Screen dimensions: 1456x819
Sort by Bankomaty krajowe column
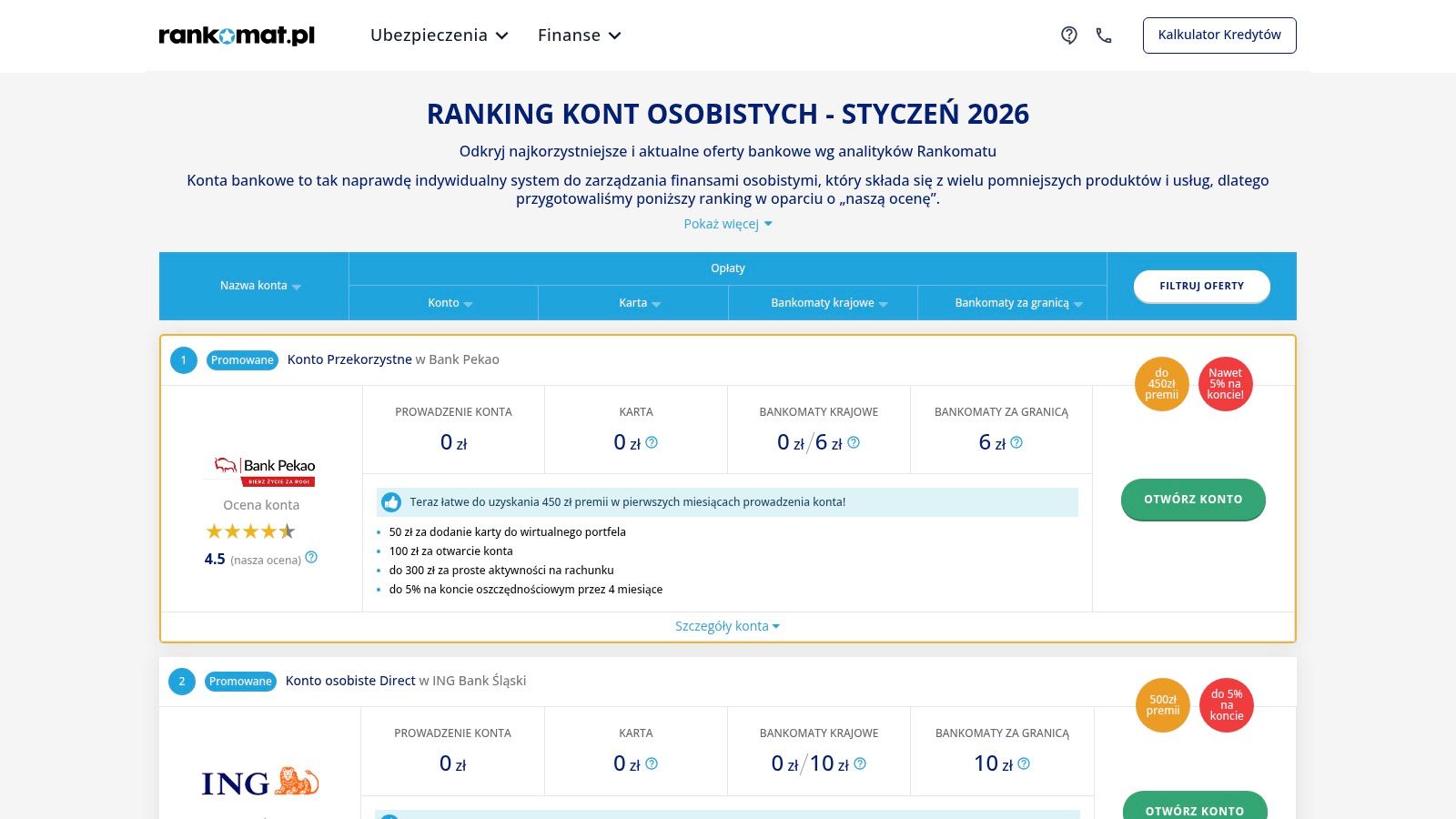click(x=829, y=303)
